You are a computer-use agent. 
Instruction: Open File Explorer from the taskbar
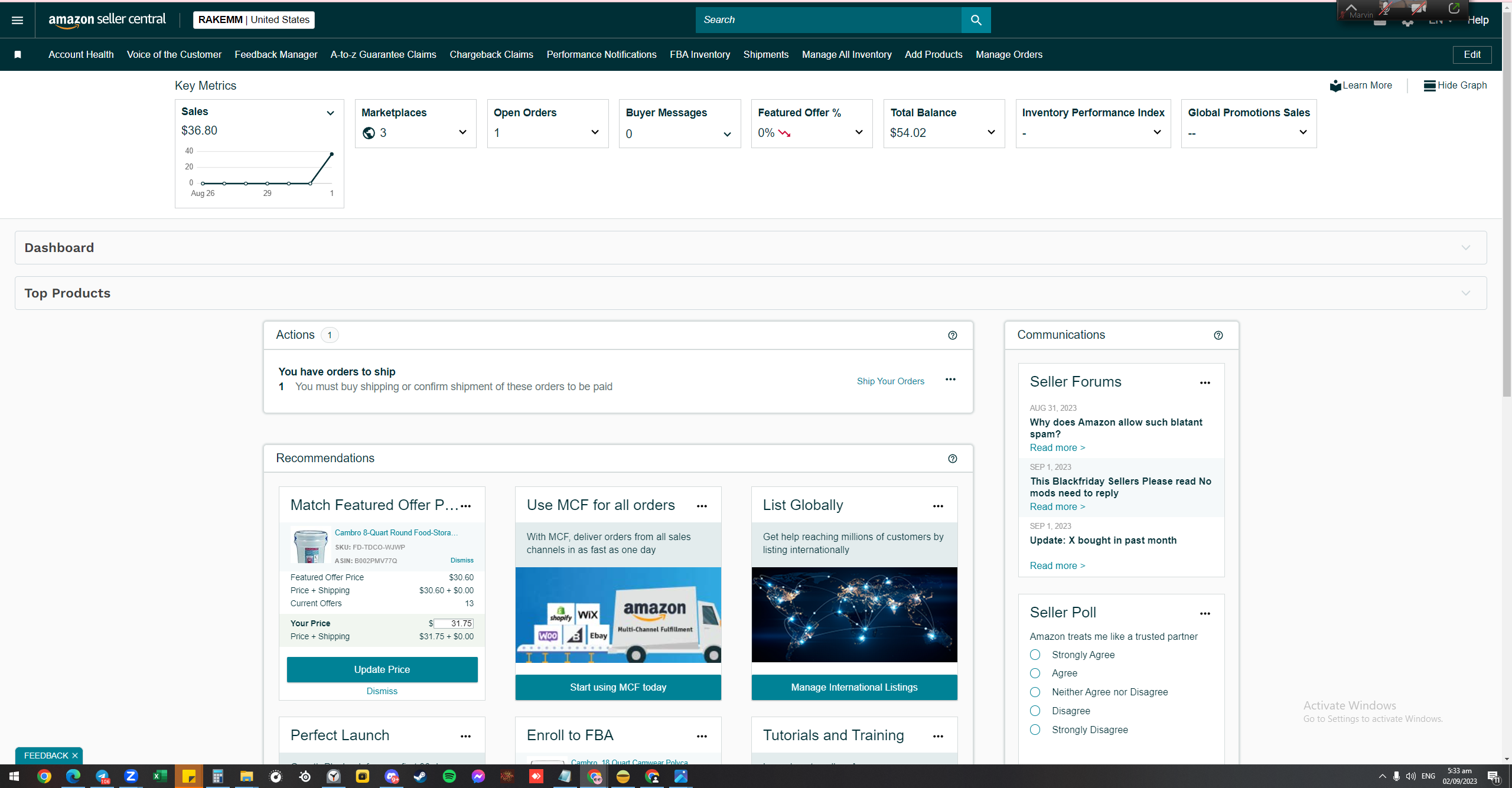tap(246, 776)
